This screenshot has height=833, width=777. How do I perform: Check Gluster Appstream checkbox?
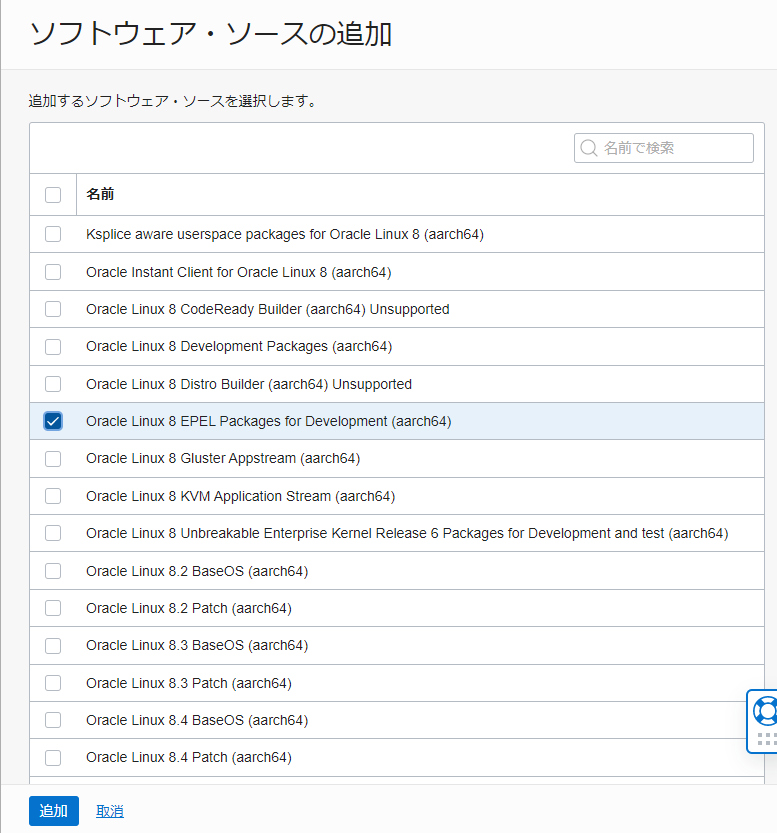pos(53,458)
